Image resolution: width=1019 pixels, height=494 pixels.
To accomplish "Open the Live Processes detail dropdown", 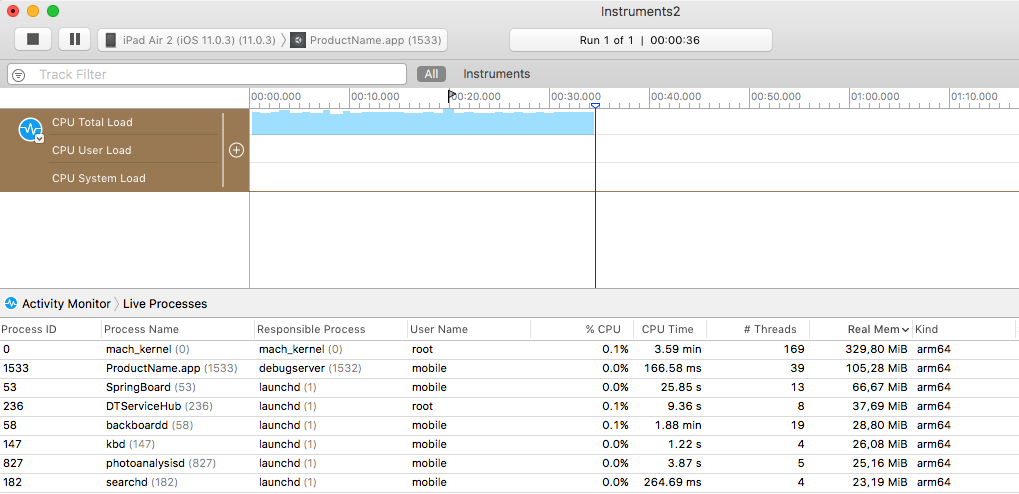I will point(165,304).
